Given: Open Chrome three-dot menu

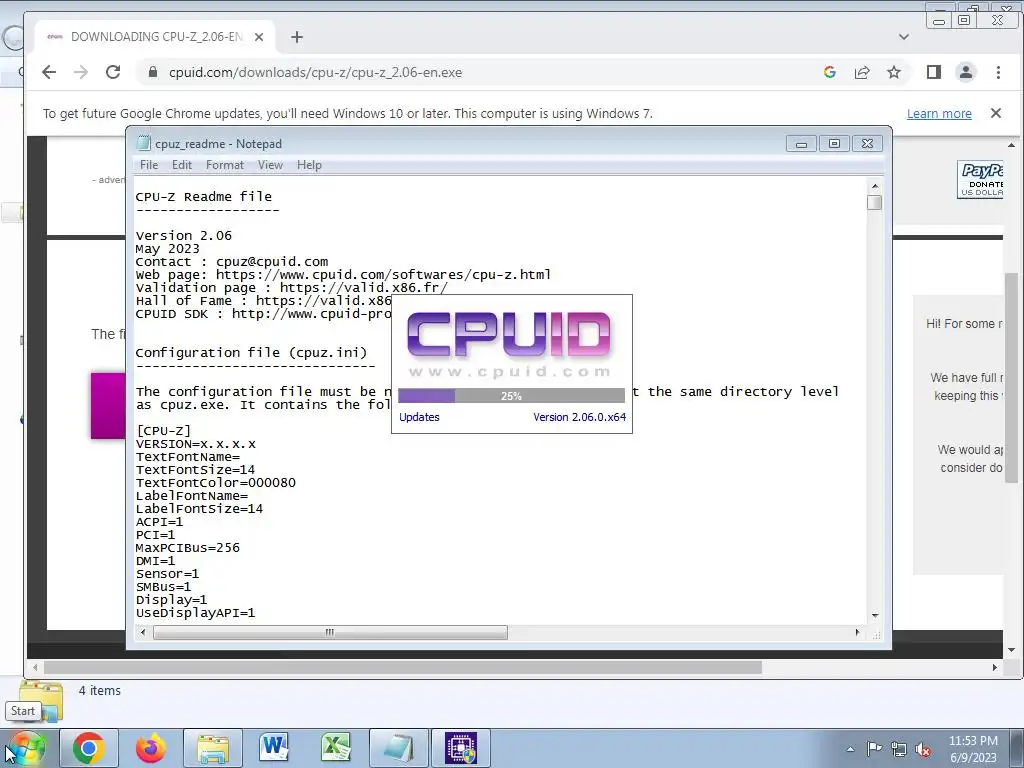Looking at the screenshot, I should click(998, 72).
